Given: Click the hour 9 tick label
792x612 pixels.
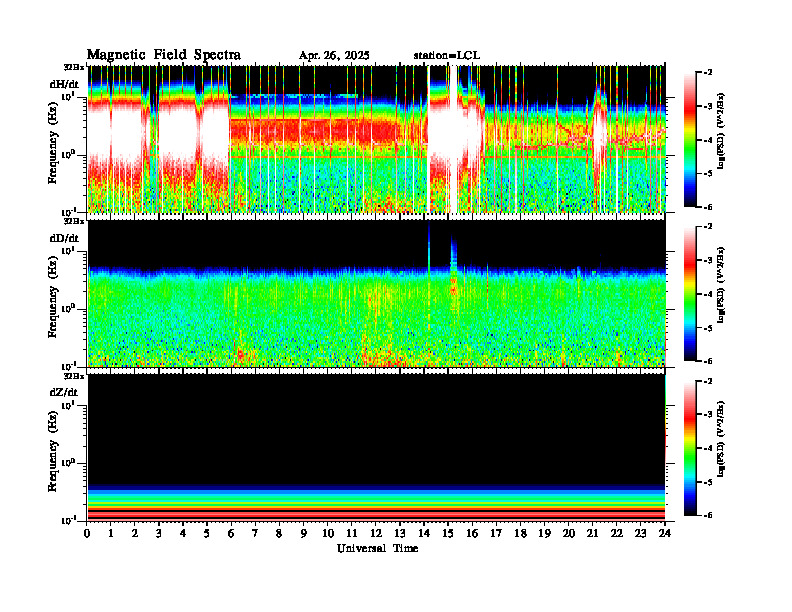Looking at the screenshot, I should coord(304,534).
